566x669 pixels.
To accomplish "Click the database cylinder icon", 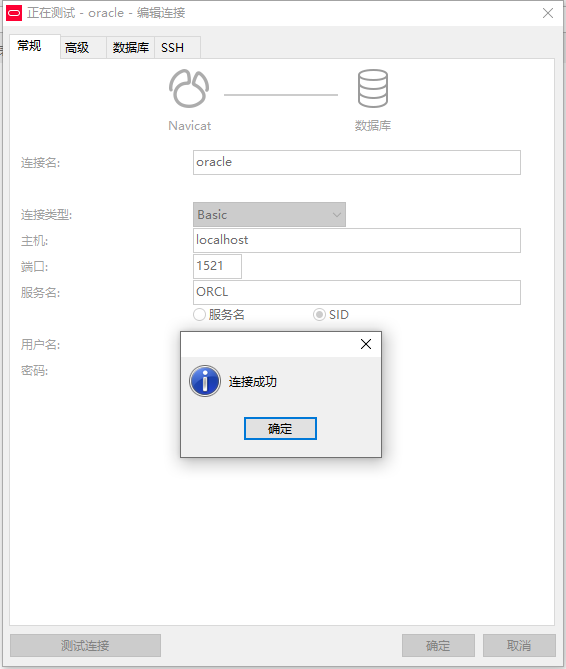I will pyautogui.click(x=373, y=88).
